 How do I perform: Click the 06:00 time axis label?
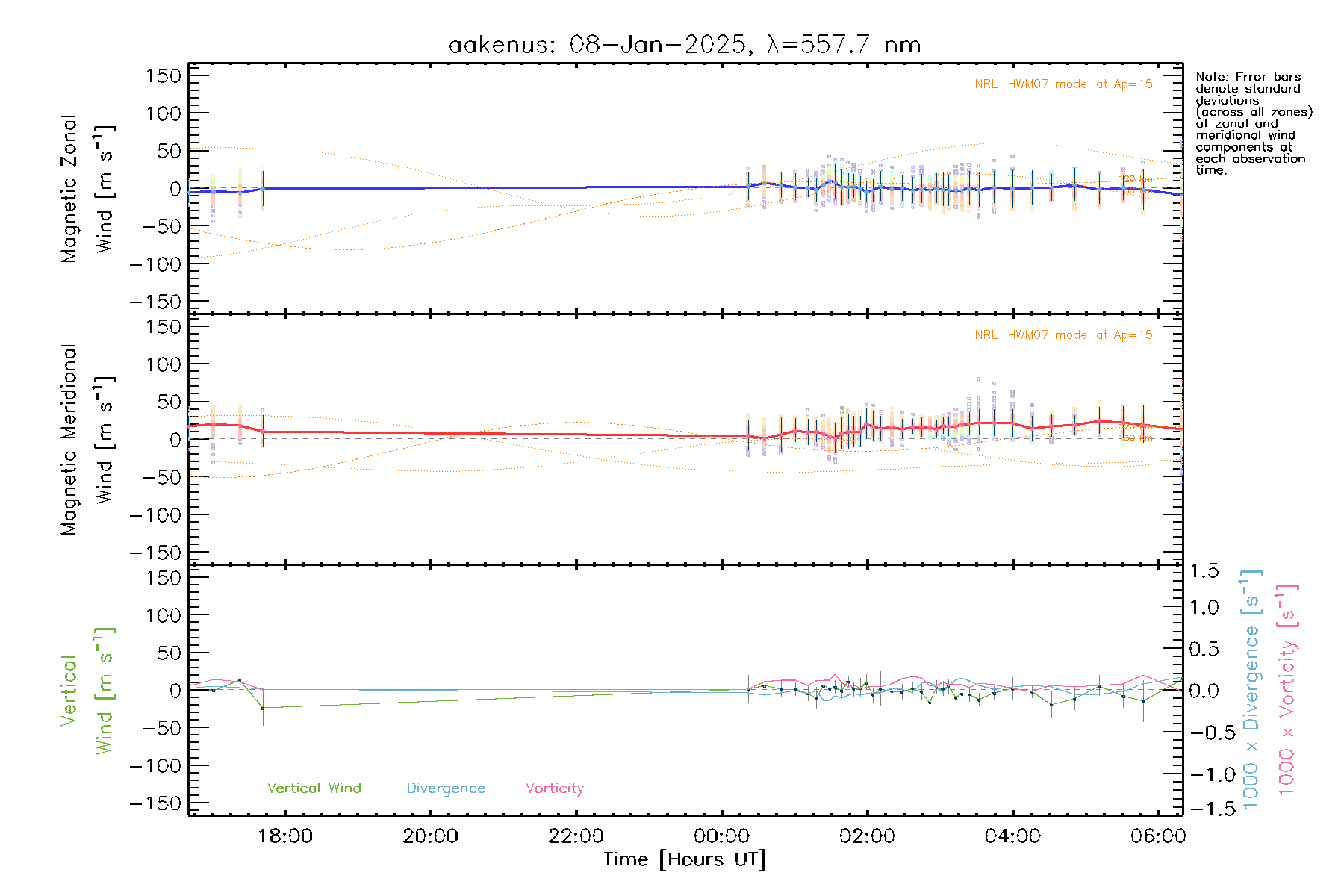pos(1157,836)
